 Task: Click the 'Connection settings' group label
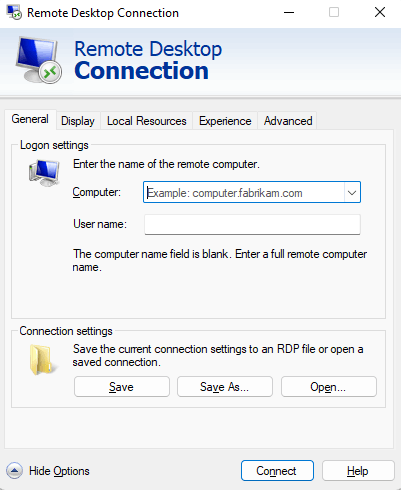66,331
